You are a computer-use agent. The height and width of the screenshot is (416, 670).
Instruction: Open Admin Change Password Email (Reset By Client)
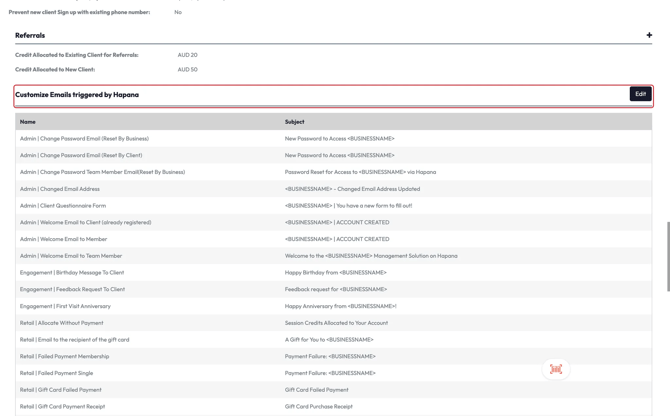[x=81, y=155]
